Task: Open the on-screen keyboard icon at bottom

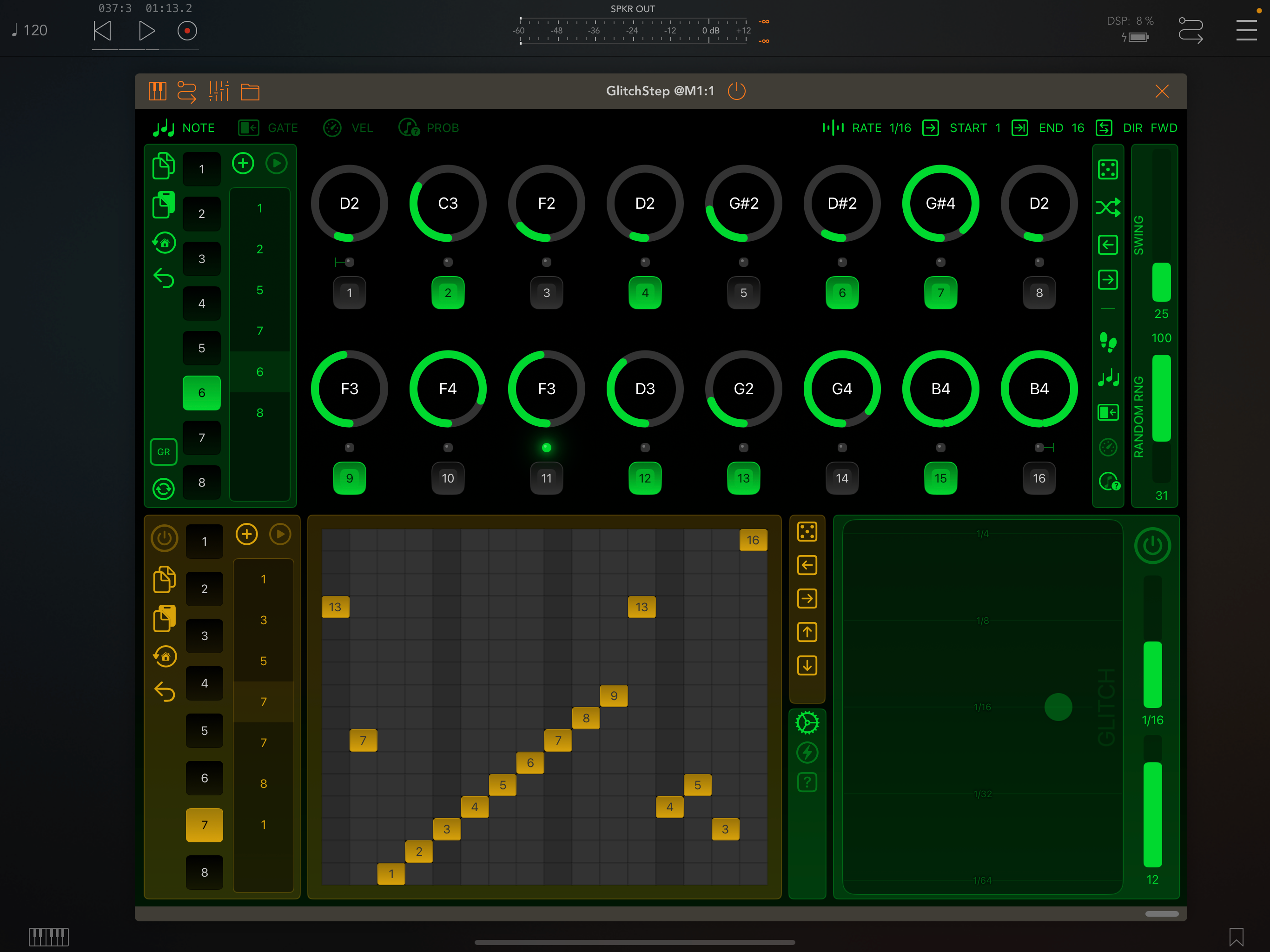Action: [49, 937]
